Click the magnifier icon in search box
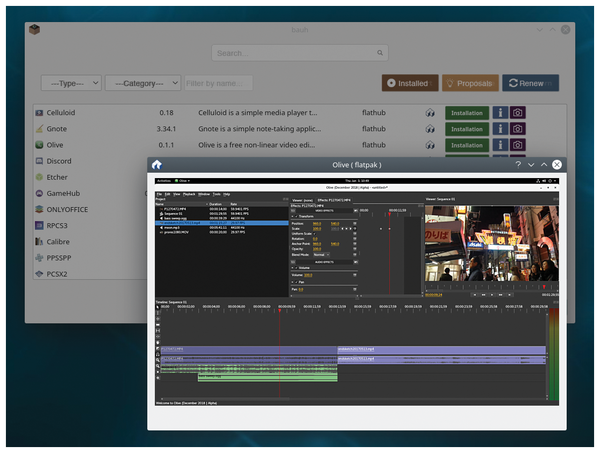The height and width of the screenshot is (453, 600). (380, 53)
